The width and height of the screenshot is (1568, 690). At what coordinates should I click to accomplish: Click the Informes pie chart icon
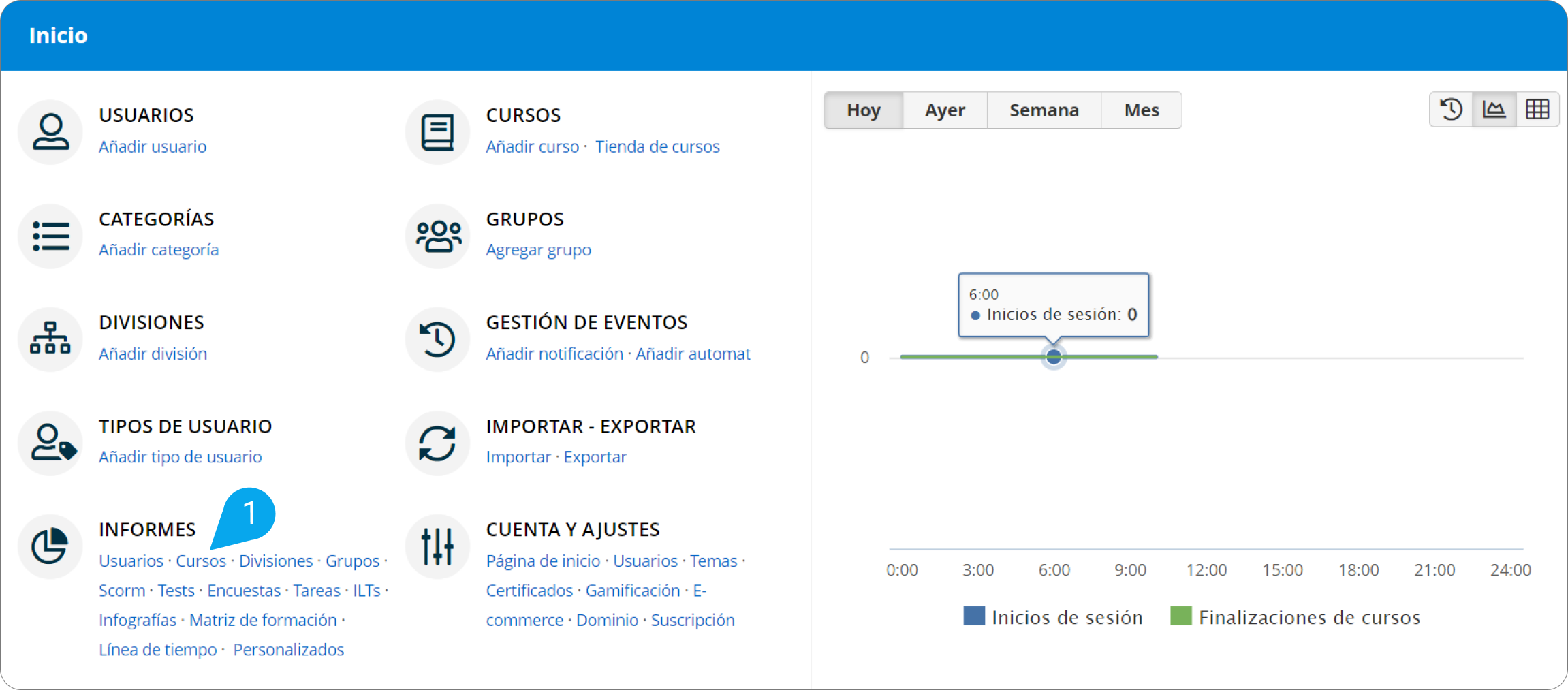coord(50,546)
